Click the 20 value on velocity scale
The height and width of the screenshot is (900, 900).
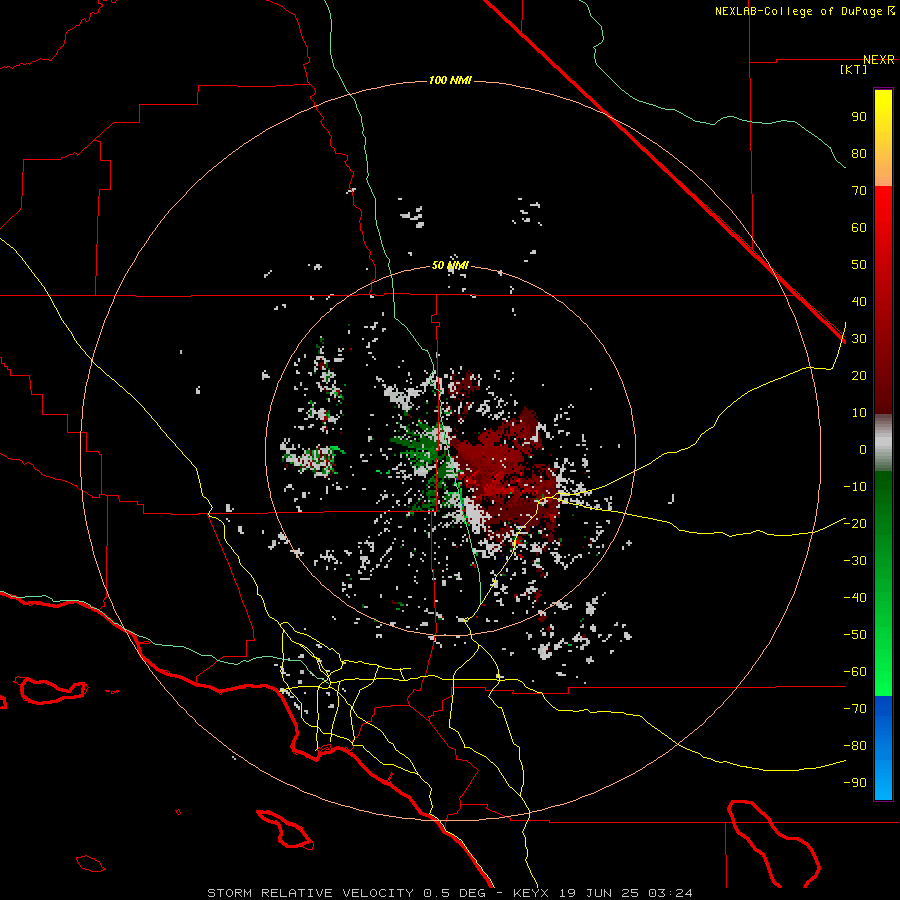[x=859, y=375]
